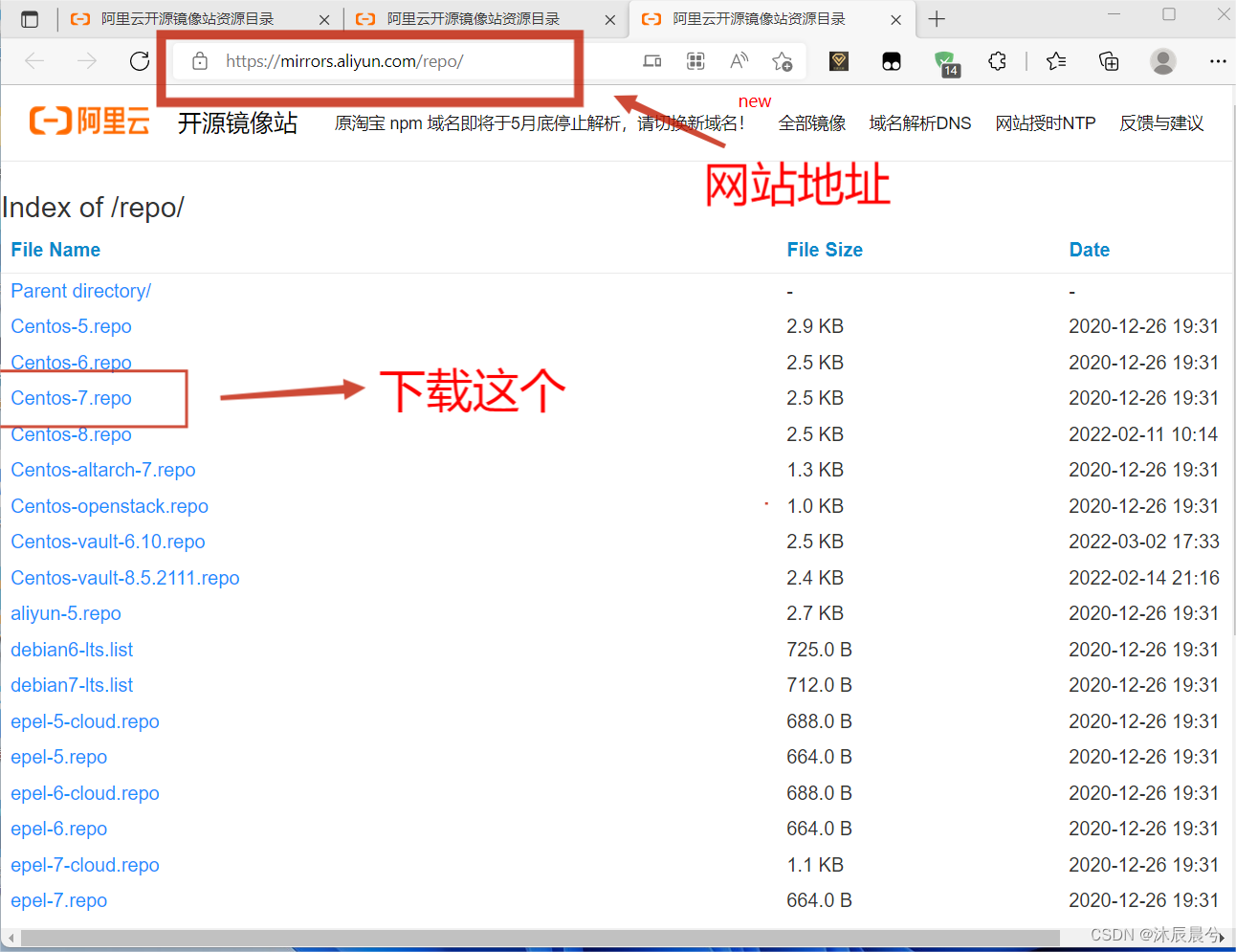Open epel-5-cloud.repo link
The height and width of the screenshot is (952, 1236).
coord(85,721)
